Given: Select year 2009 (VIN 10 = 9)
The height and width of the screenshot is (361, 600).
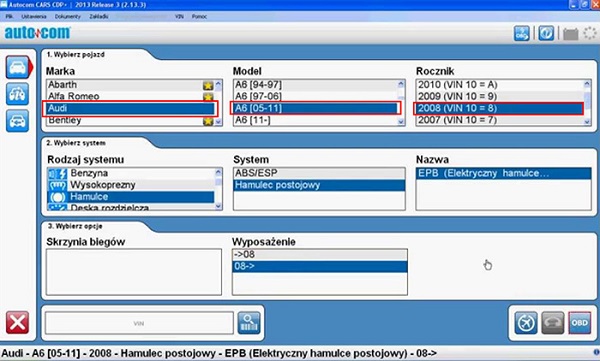Looking at the screenshot, I should pos(500,96).
